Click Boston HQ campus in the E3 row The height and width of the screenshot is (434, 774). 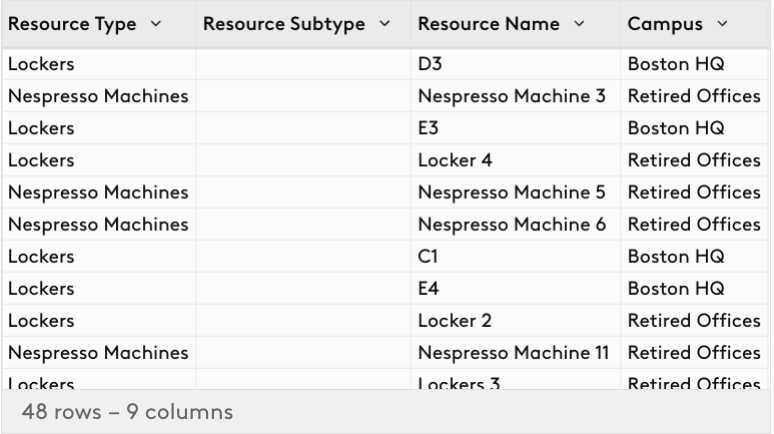[x=676, y=128]
